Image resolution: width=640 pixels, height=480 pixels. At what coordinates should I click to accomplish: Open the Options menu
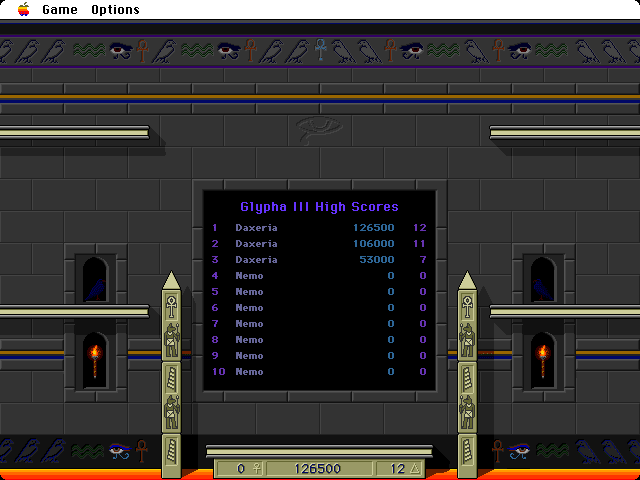(115, 9)
